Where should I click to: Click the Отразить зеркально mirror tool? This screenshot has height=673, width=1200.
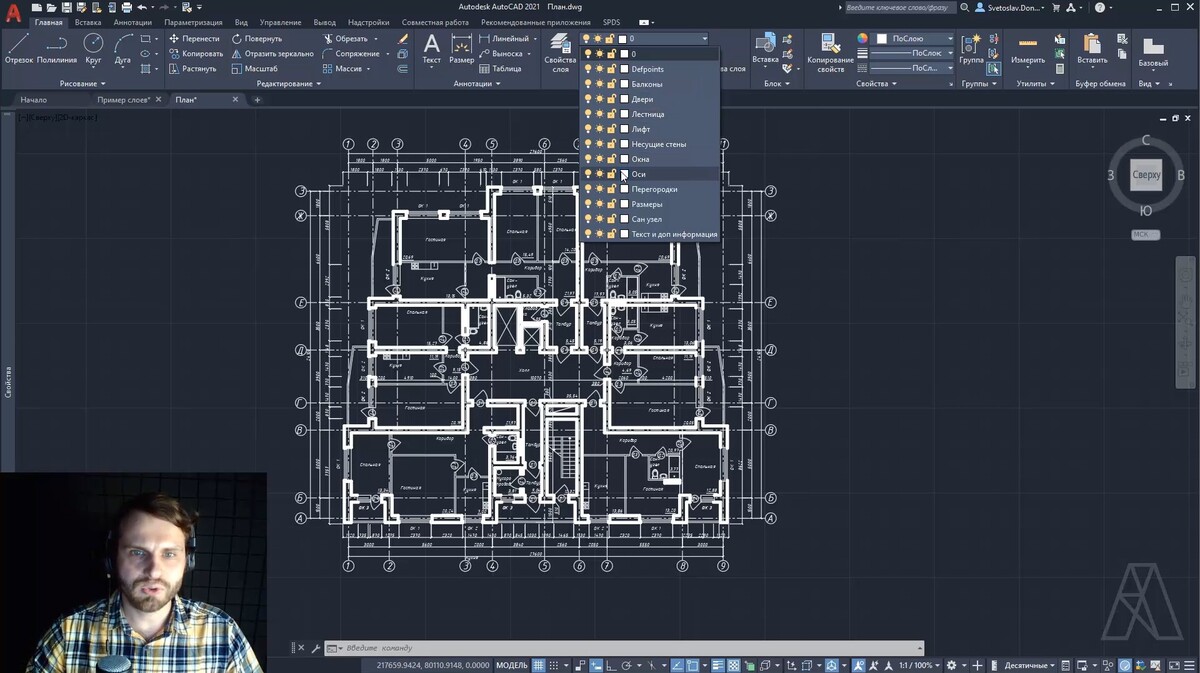click(272, 54)
